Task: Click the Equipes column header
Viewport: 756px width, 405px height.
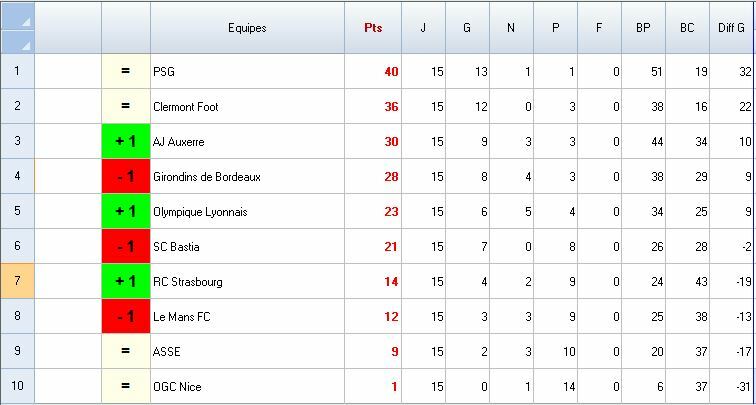Action: pos(247,28)
